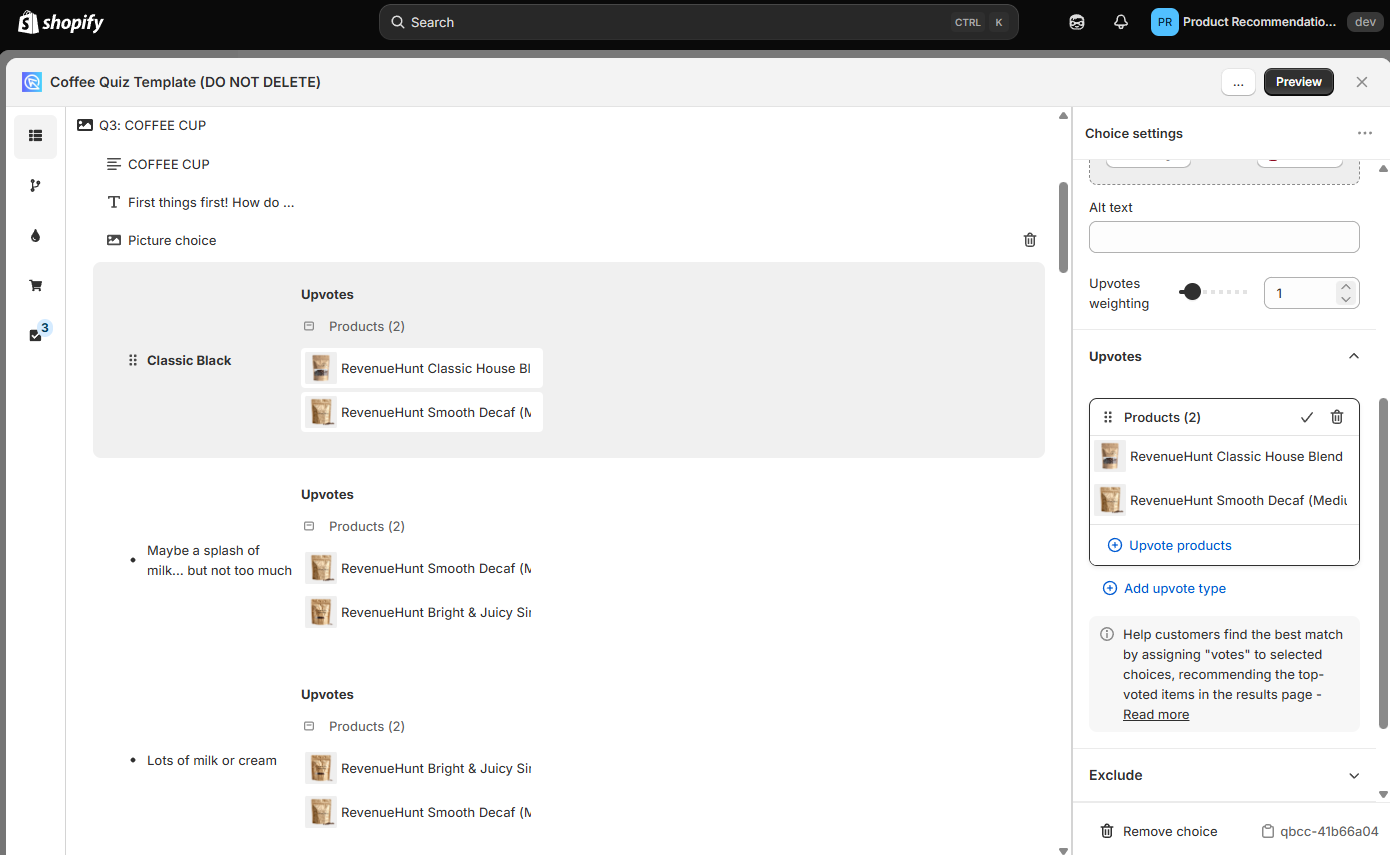1390x855 pixels.
Task: Select the Classic Black choice
Action: [189, 360]
